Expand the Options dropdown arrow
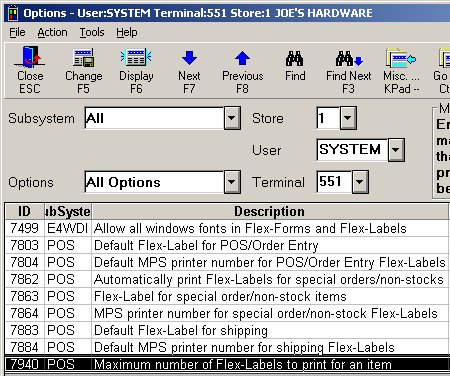This screenshot has height=376, width=450. [232, 182]
